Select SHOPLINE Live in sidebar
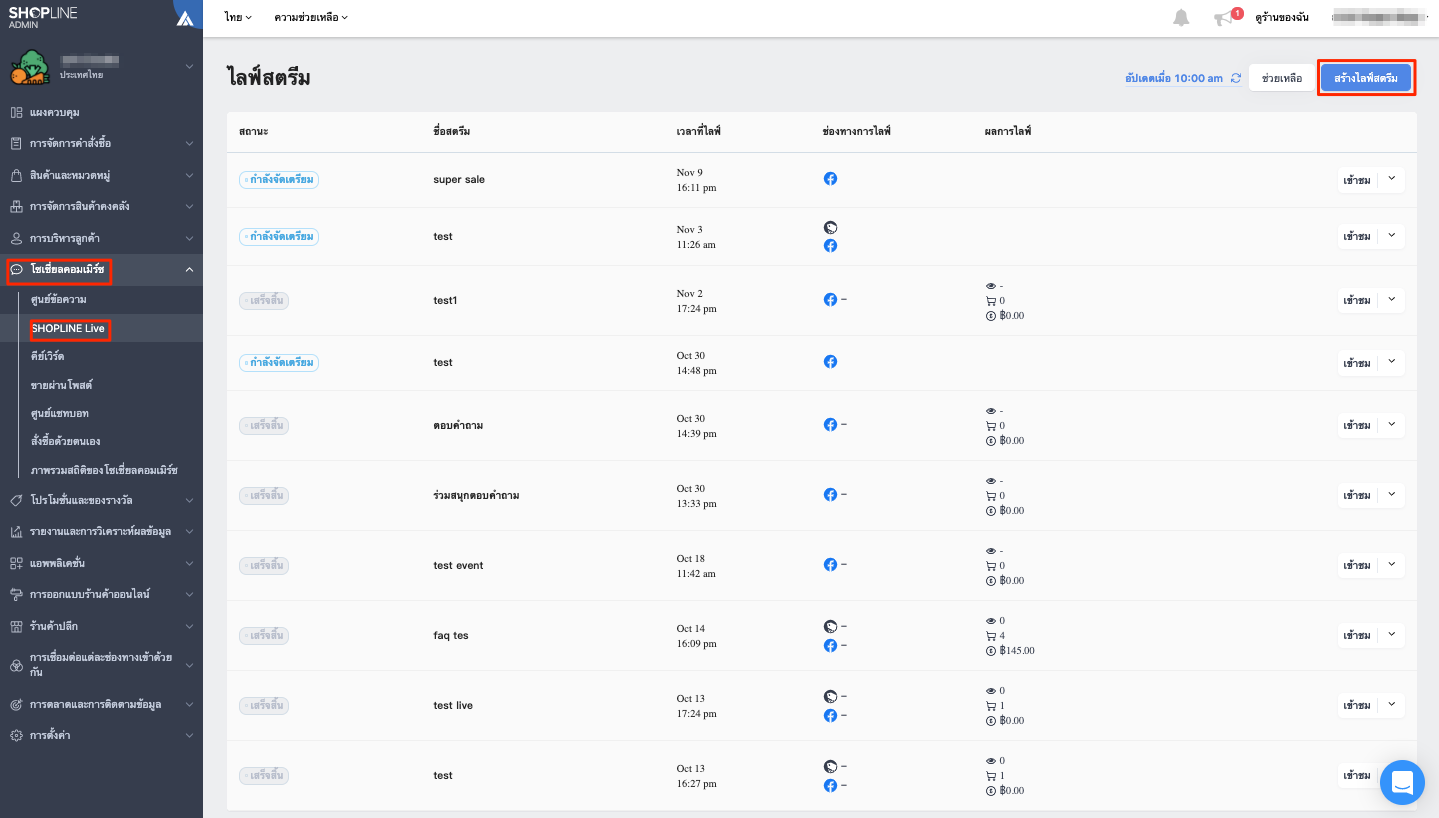The image size is (1439, 818). pos(68,328)
